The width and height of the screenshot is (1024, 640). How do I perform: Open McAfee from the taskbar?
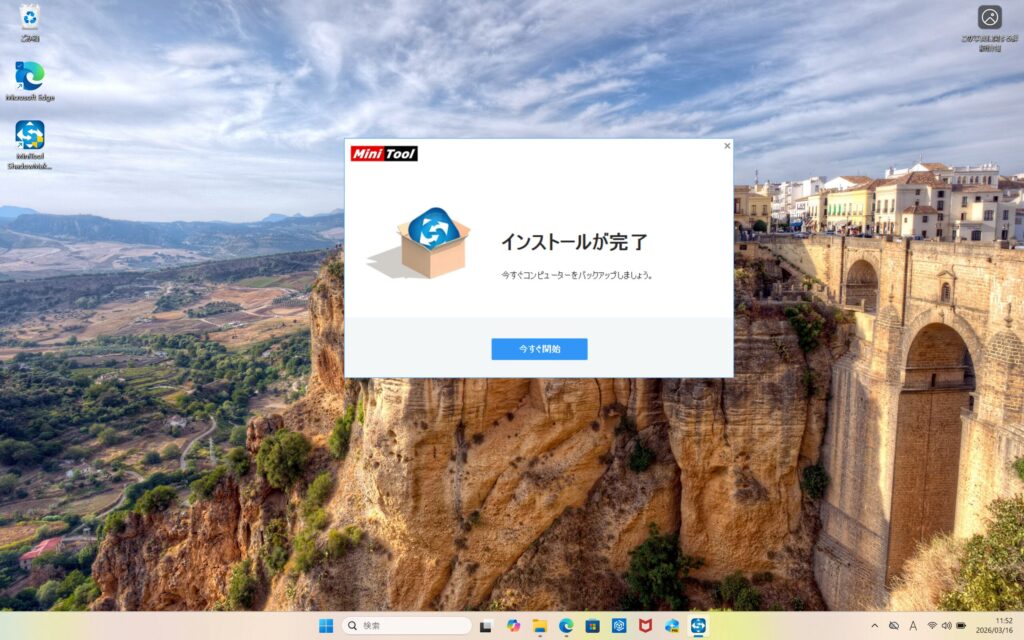645,626
